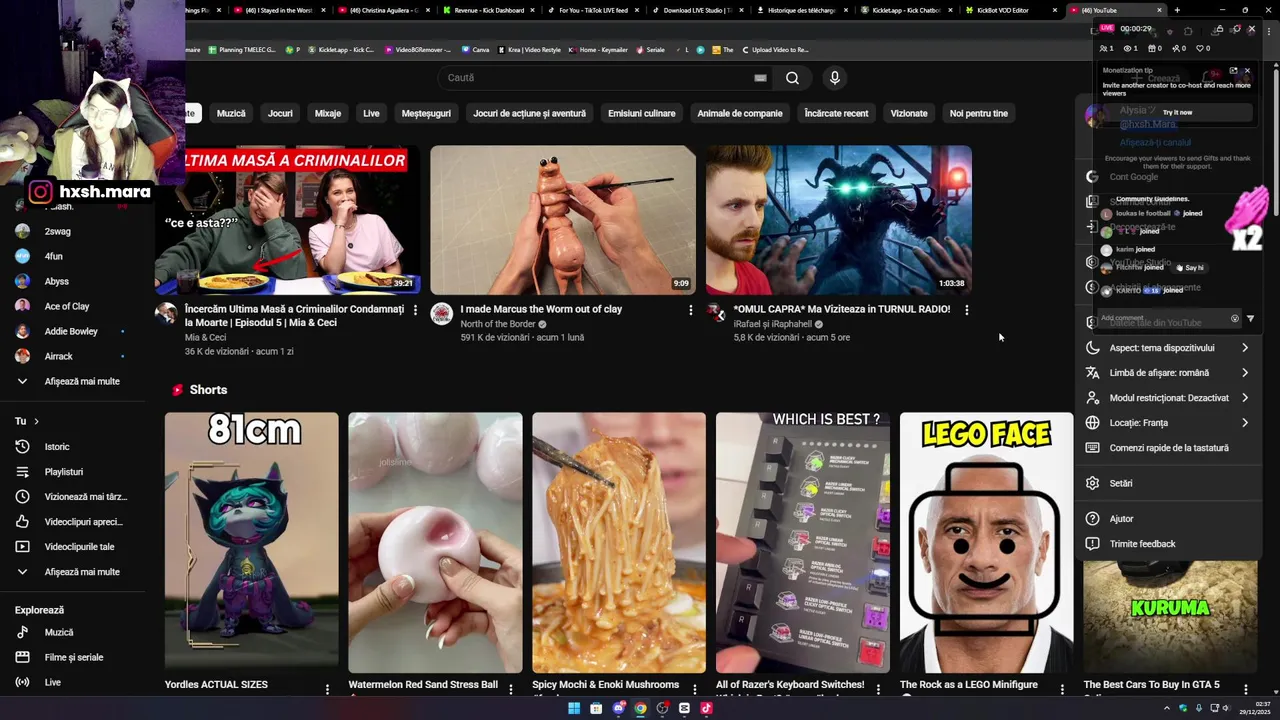Open more options for Marcus the Worm video
Image resolution: width=1280 pixels, height=720 pixels.
(690, 310)
